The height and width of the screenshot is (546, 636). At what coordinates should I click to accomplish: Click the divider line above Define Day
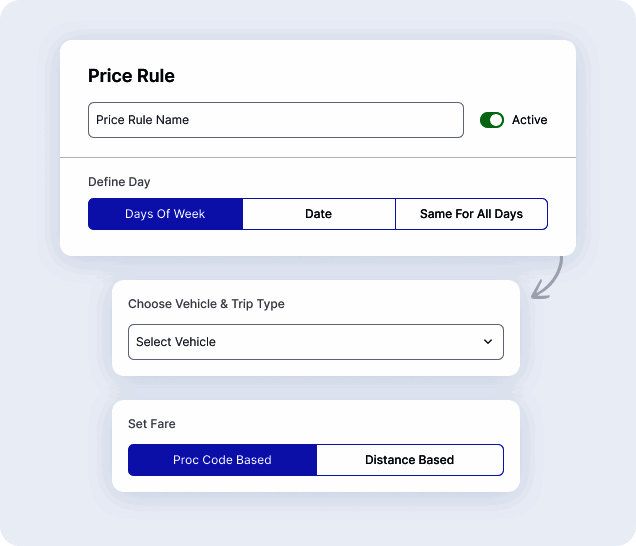pos(317,158)
